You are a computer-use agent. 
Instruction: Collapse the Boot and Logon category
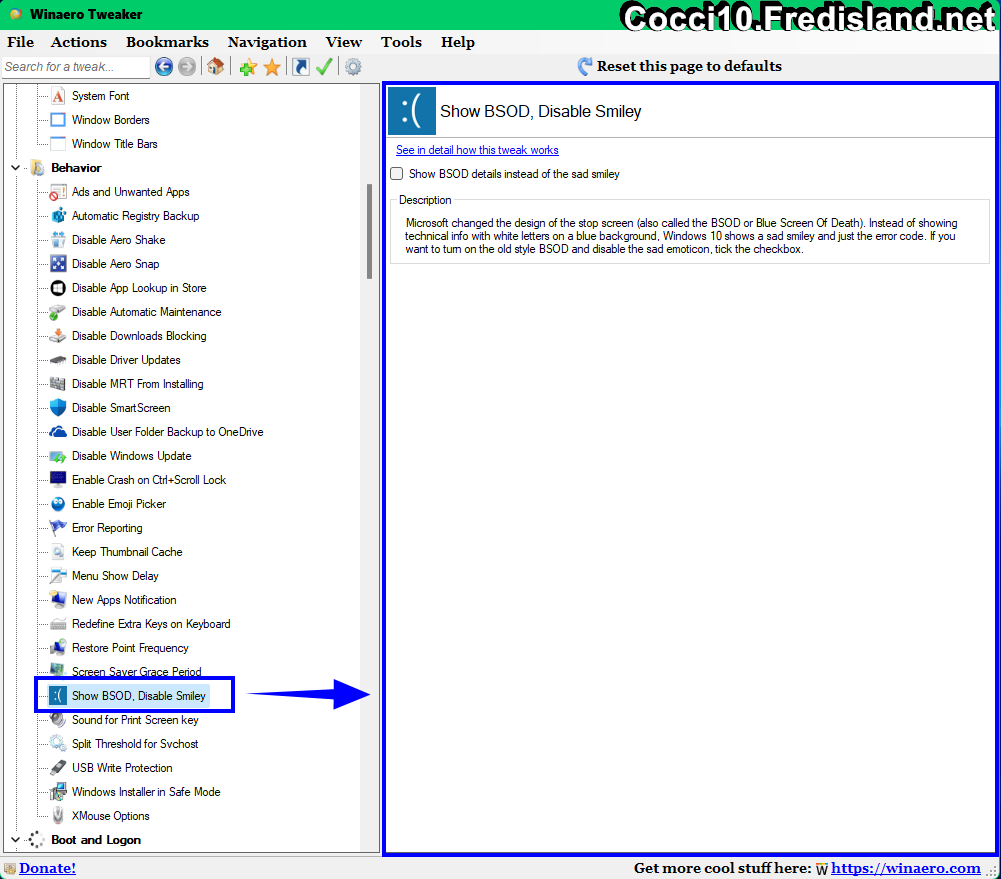pos(15,840)
